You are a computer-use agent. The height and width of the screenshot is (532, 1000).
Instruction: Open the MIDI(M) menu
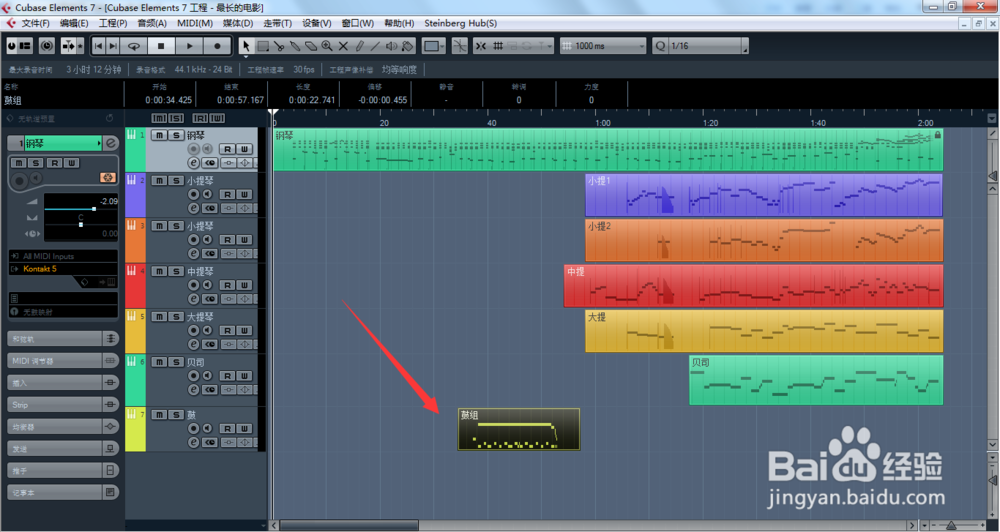click(x=195, y=23)
